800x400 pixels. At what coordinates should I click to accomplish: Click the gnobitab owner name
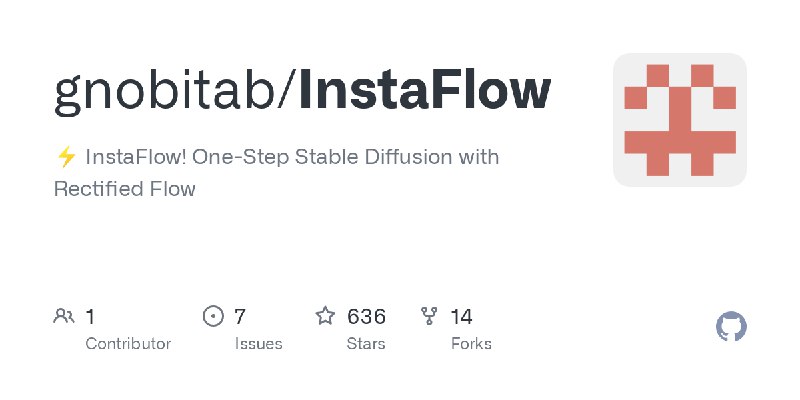tap(164, 93)
